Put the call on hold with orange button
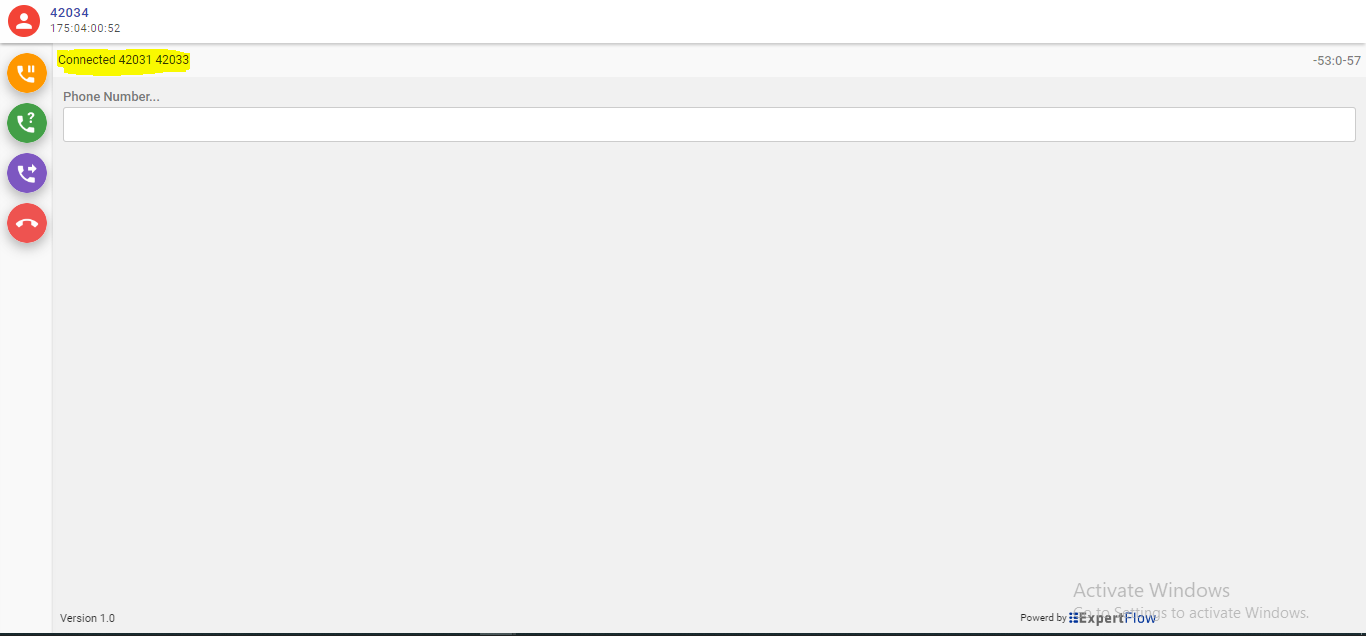Viewport: 1366px width, 636px height. 27,73
